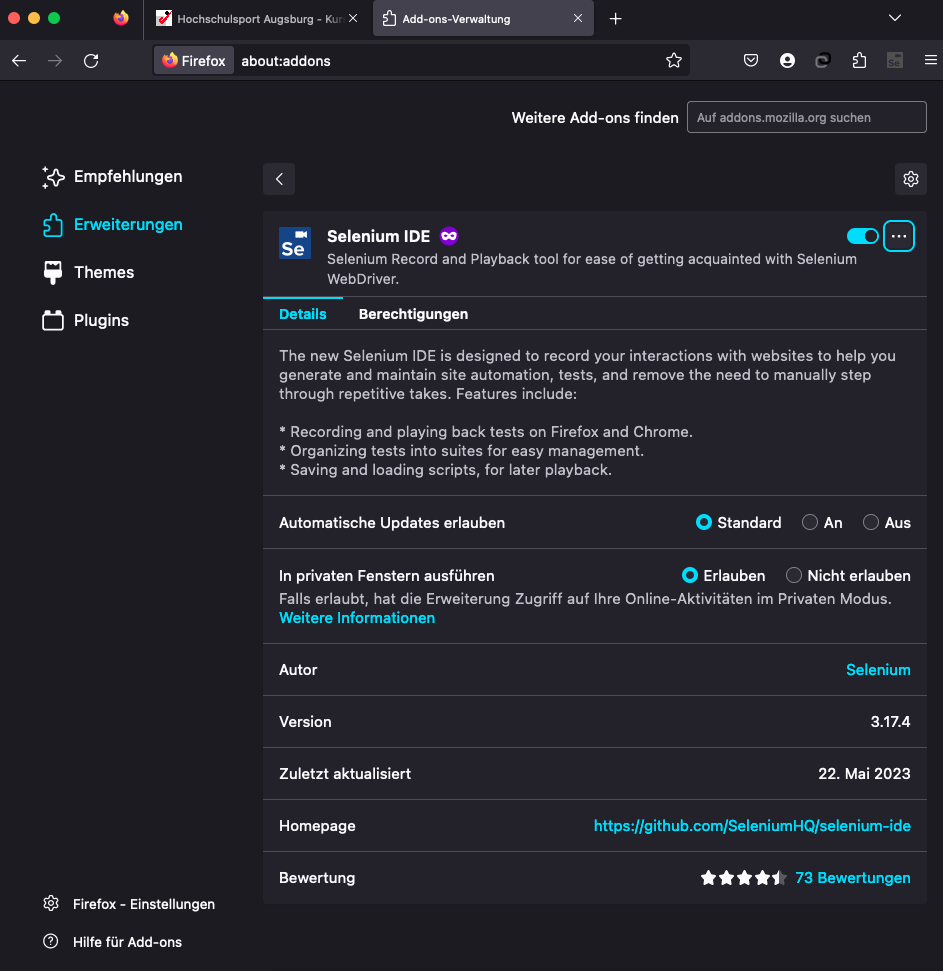Image resolution: width=943 pixels, height=971 pixels.
Task: Return to the extensions list with back chevron
Action: point(279,179)
